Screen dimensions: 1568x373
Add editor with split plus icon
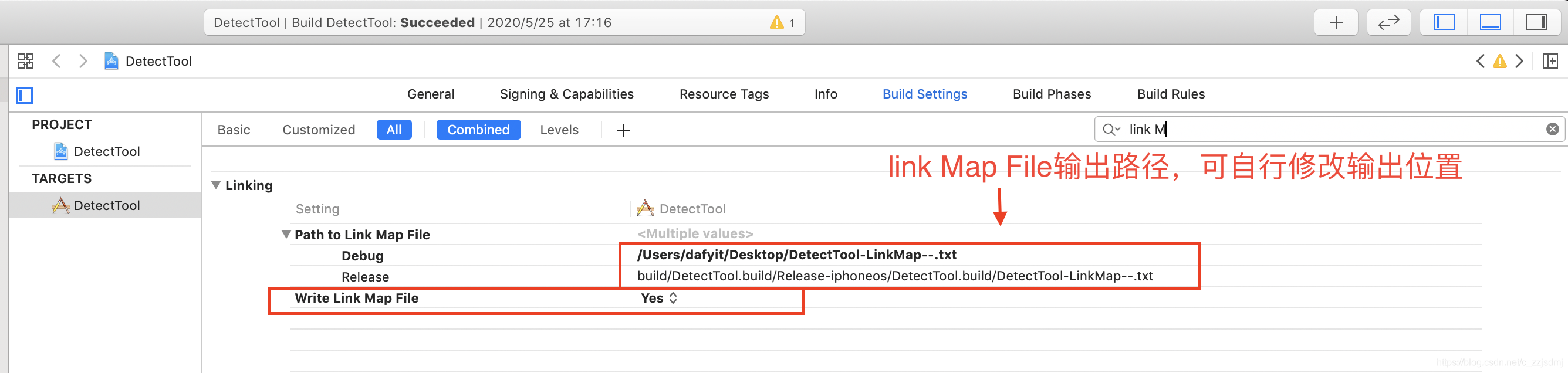tap(1550, 61)
